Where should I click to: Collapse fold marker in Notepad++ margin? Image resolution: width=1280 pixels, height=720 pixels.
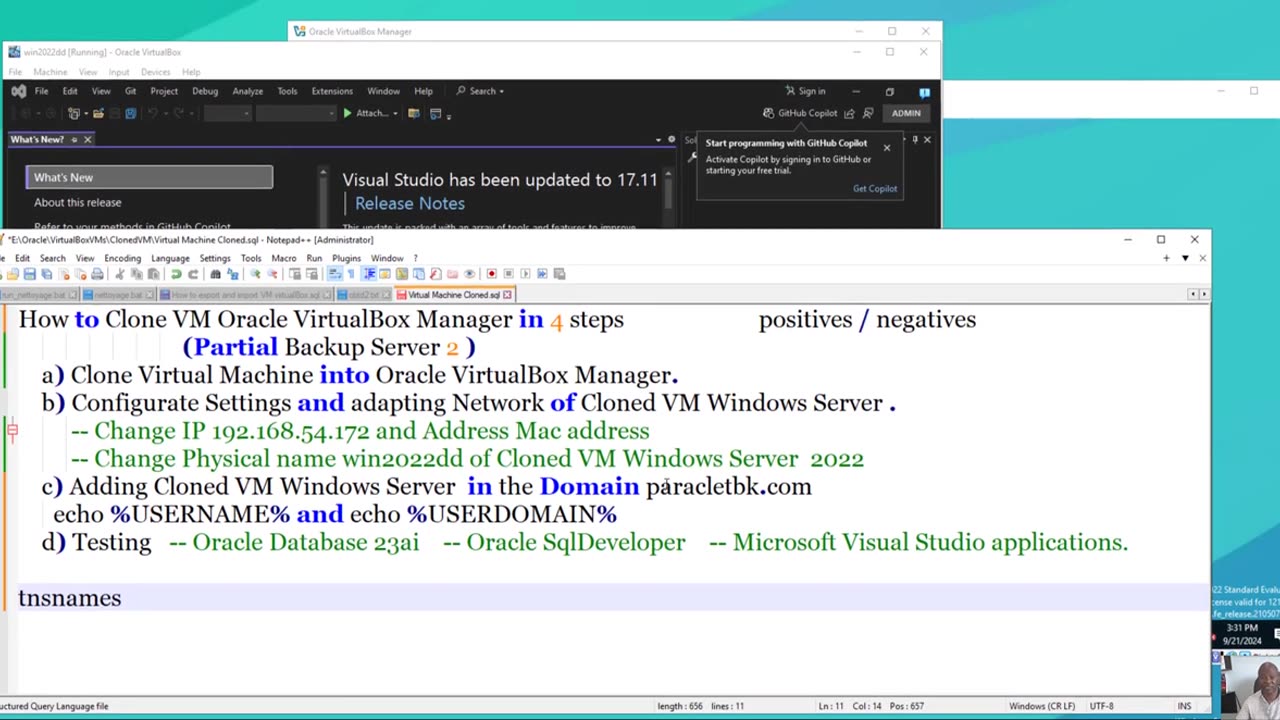12,431
